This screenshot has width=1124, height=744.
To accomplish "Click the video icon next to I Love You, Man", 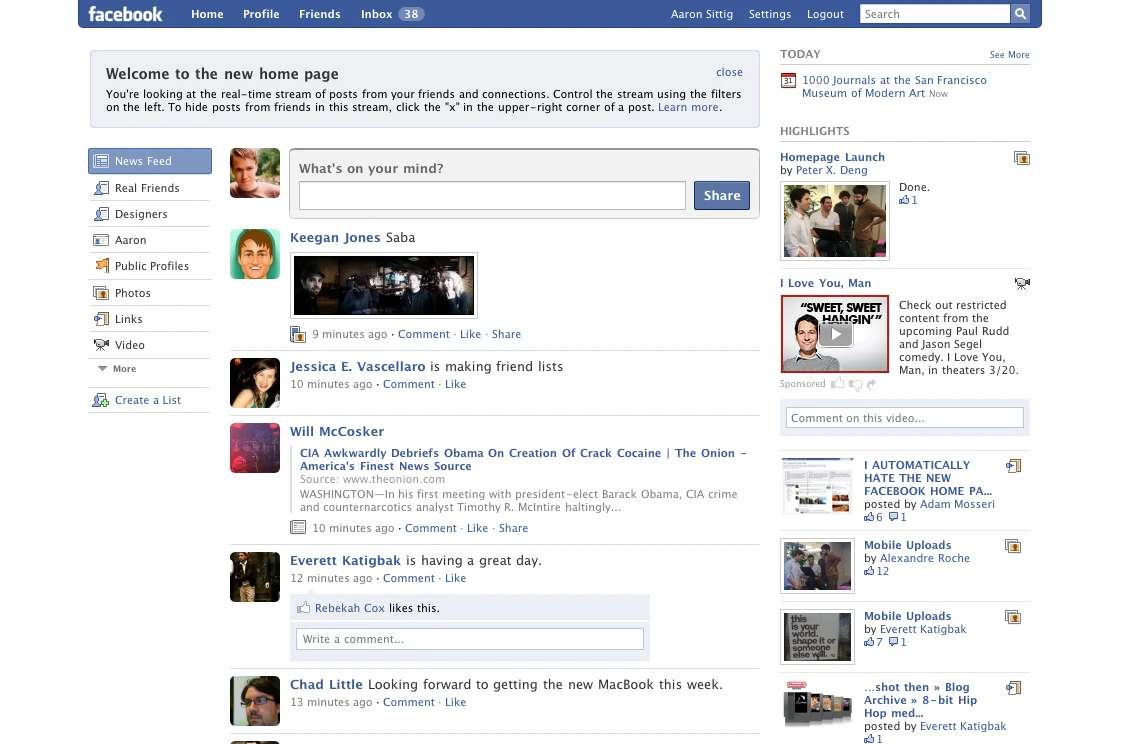I will 1022,284.
